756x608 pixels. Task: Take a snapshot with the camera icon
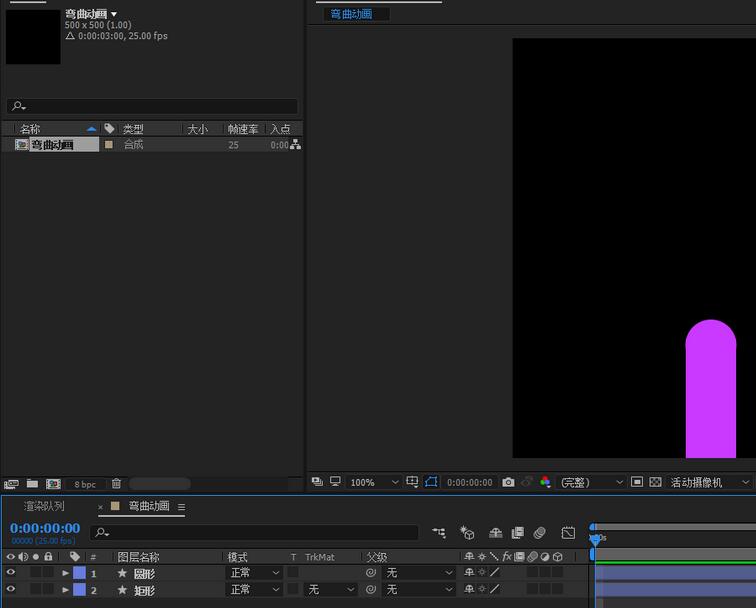508,482
